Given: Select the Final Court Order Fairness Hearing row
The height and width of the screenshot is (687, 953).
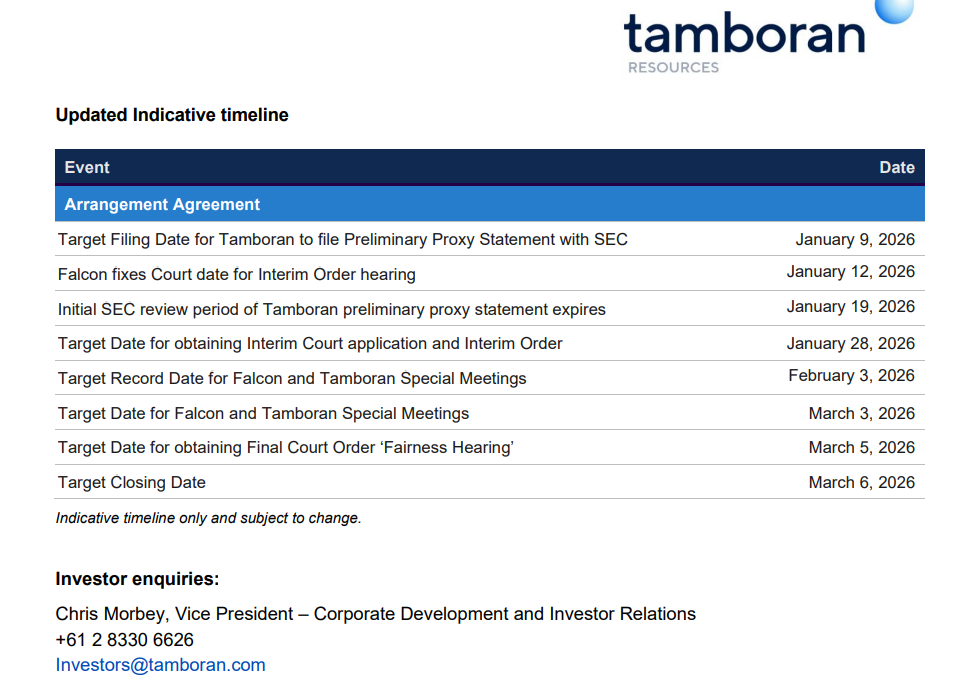Looking at the screenshot, I should pyautogui.click(x=286, y=447).
